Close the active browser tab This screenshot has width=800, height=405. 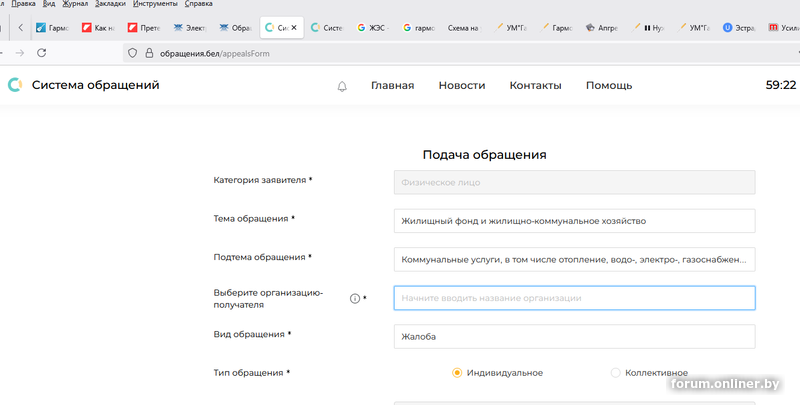293,28
